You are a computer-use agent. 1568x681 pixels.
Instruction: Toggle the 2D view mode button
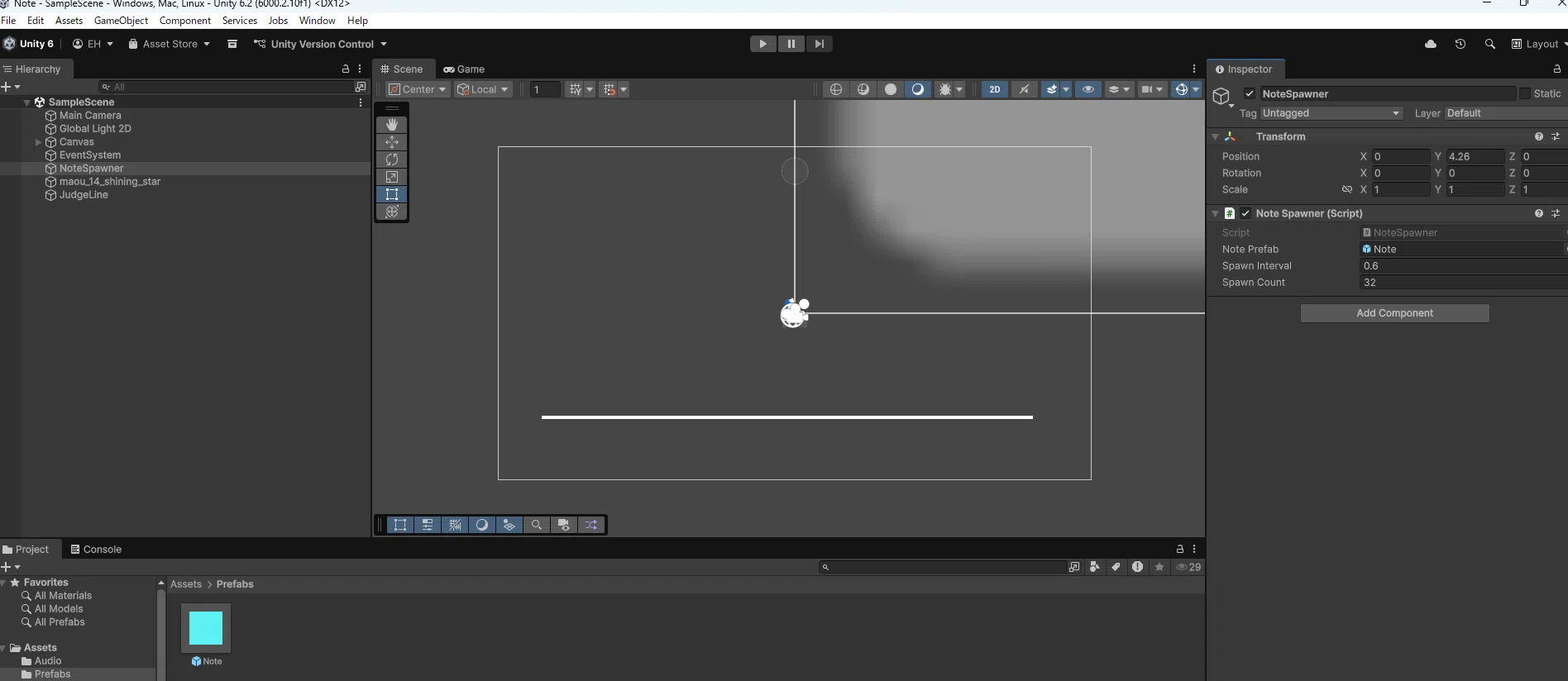coord(995,89)
